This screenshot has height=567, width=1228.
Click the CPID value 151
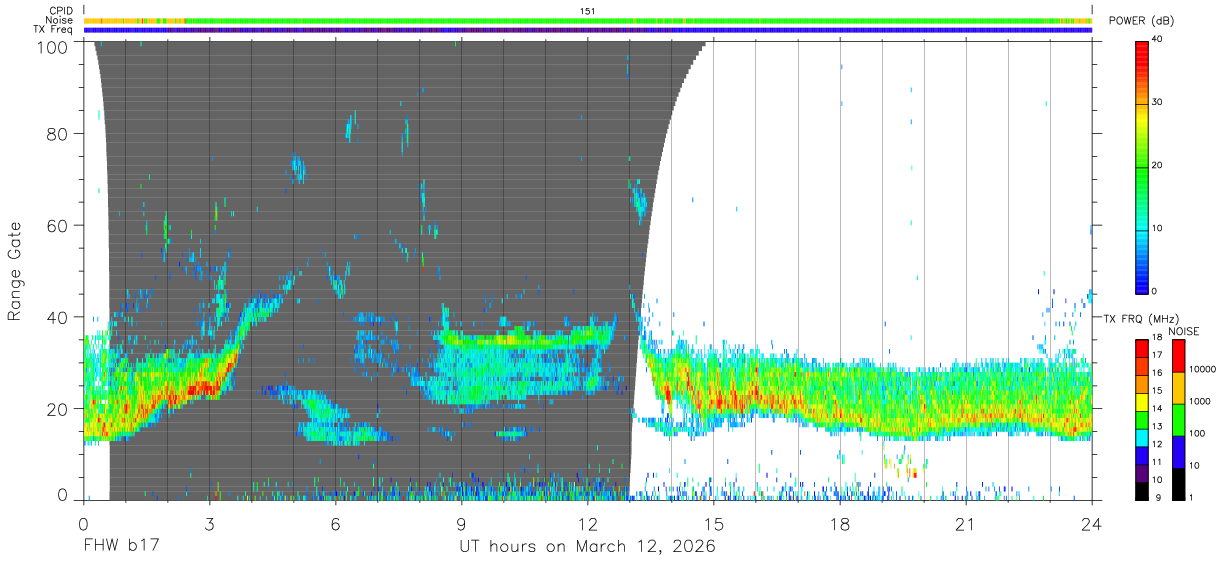click(588, 11)
